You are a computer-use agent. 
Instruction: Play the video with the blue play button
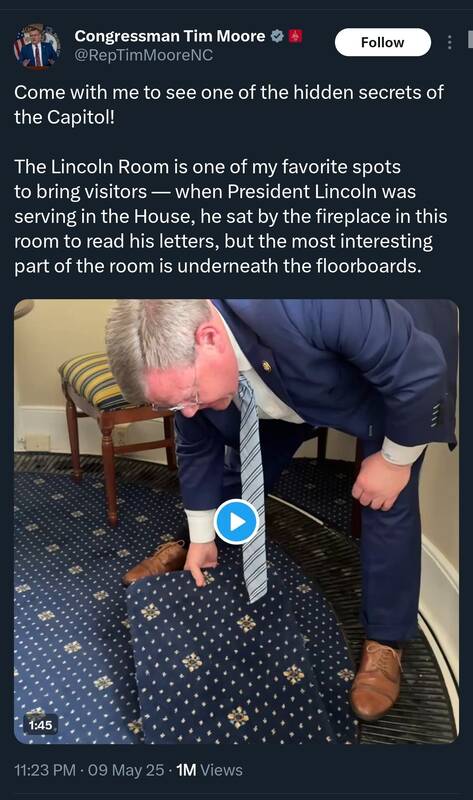236,521
